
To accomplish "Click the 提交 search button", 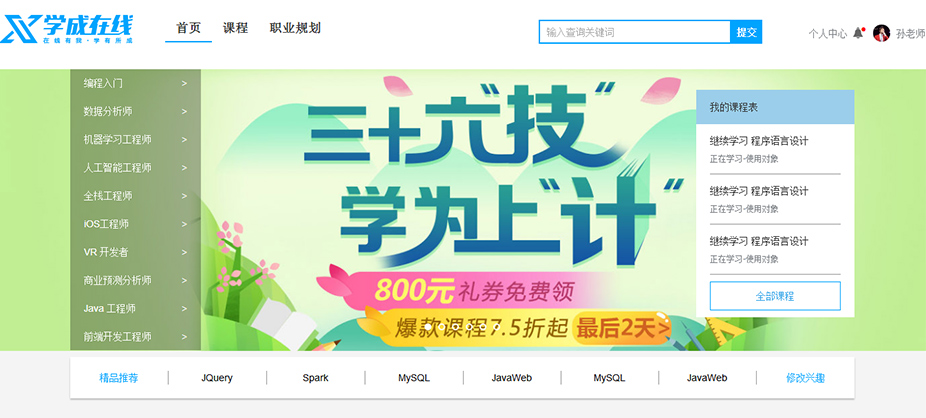I will [746, 32].
